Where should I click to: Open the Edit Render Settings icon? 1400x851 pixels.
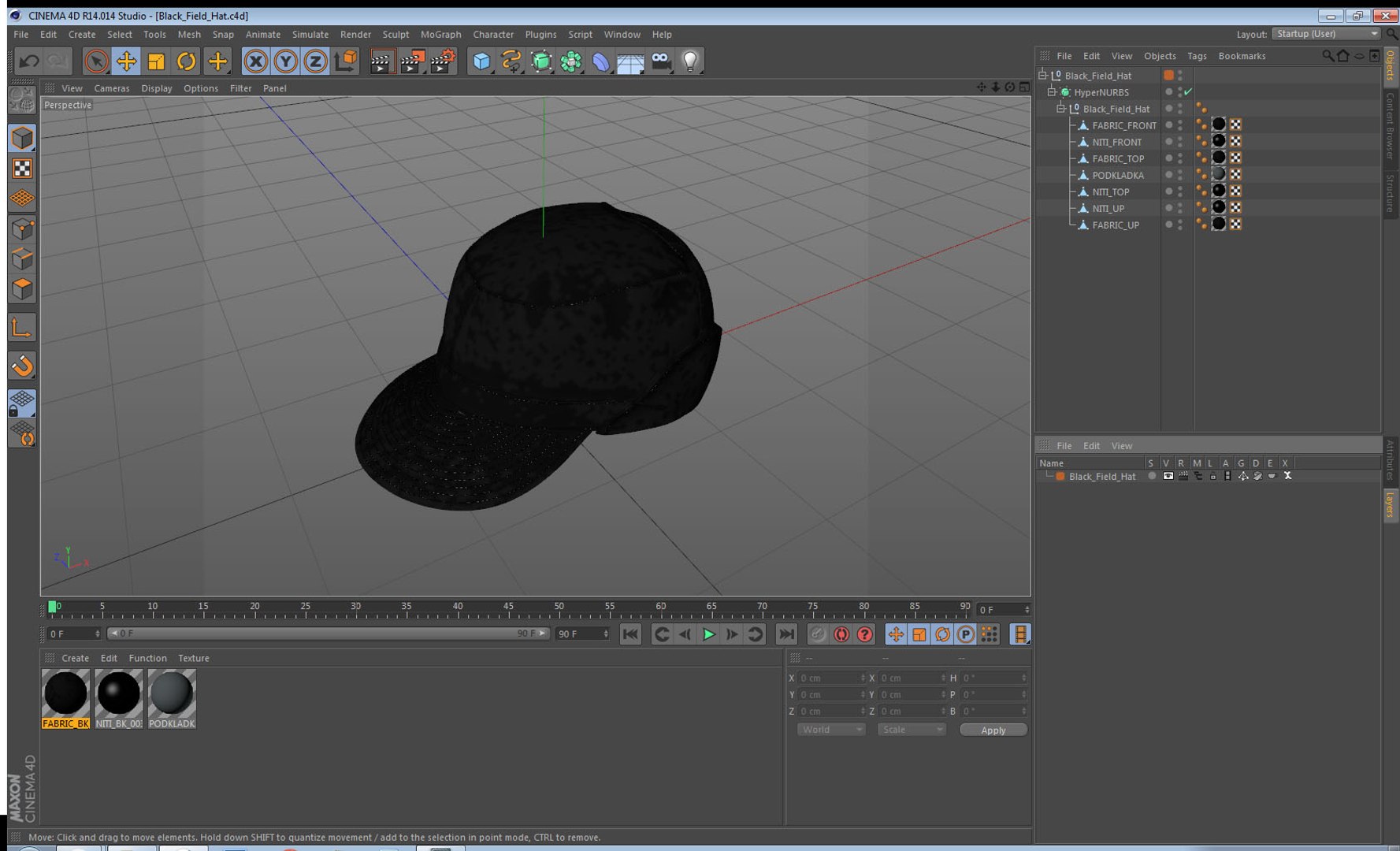pos(443,61)
